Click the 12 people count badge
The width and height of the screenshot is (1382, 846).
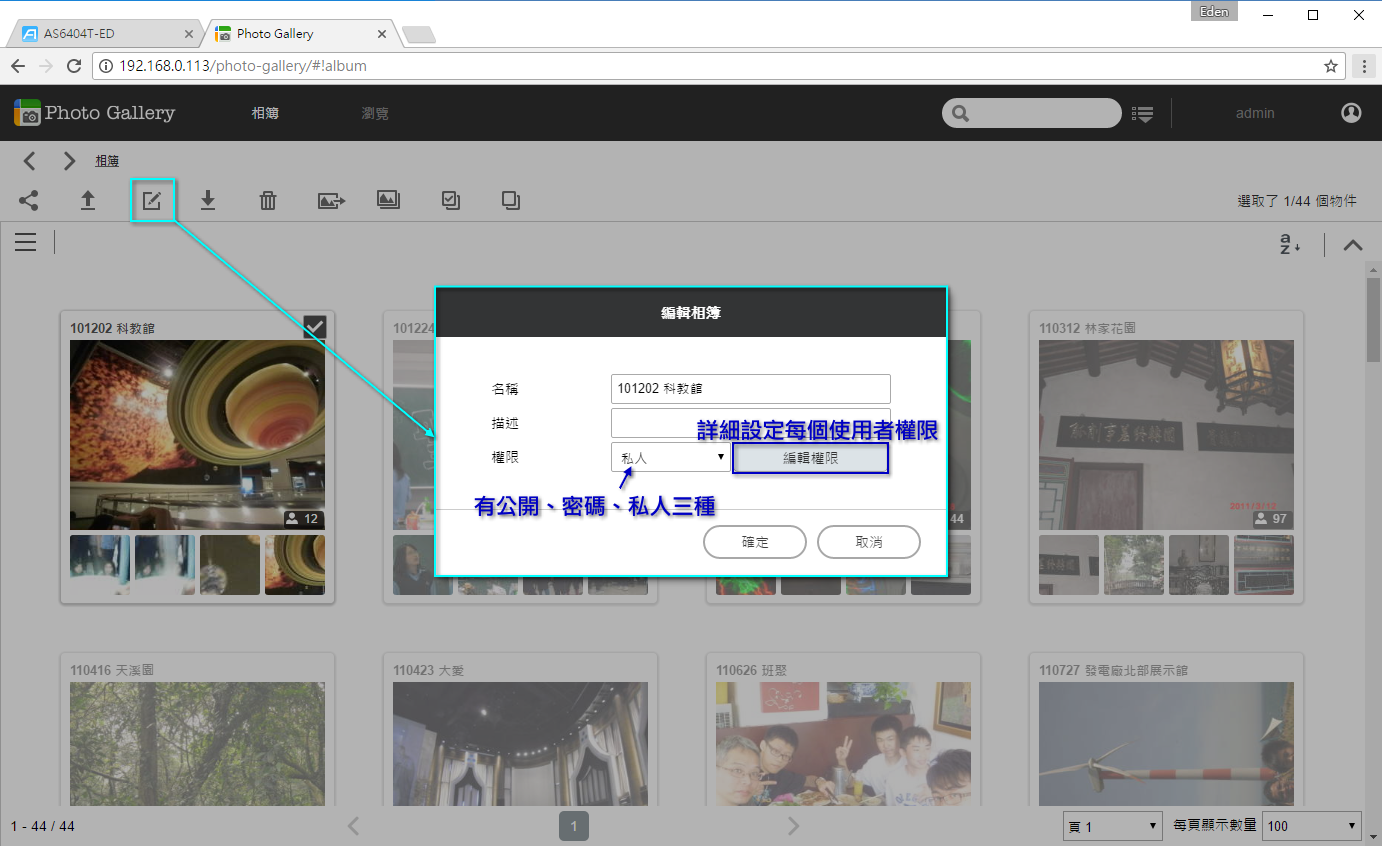tap(302, 519)
